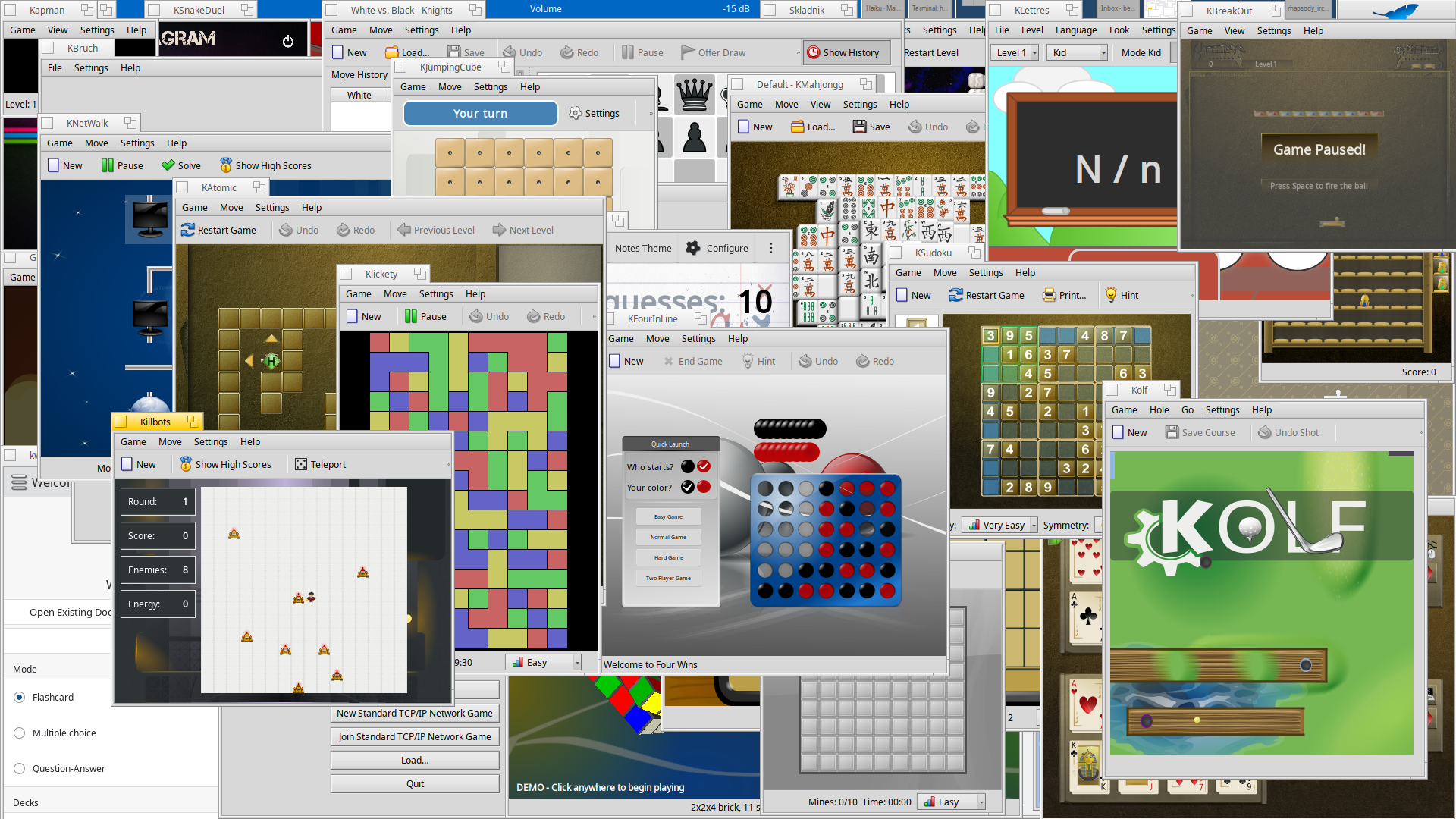Click the Teleport icon in Killbots toolbar

pyautogui.click(x=301, y=464)
